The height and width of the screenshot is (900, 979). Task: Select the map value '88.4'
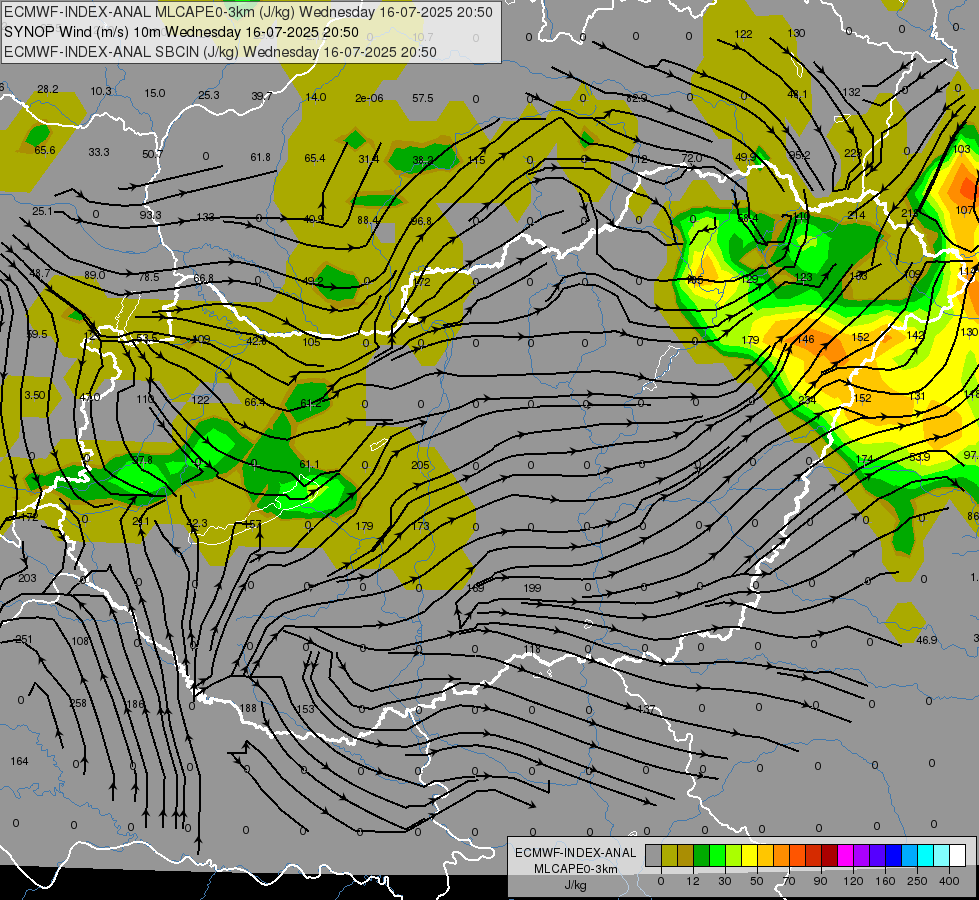click(368, 220)
